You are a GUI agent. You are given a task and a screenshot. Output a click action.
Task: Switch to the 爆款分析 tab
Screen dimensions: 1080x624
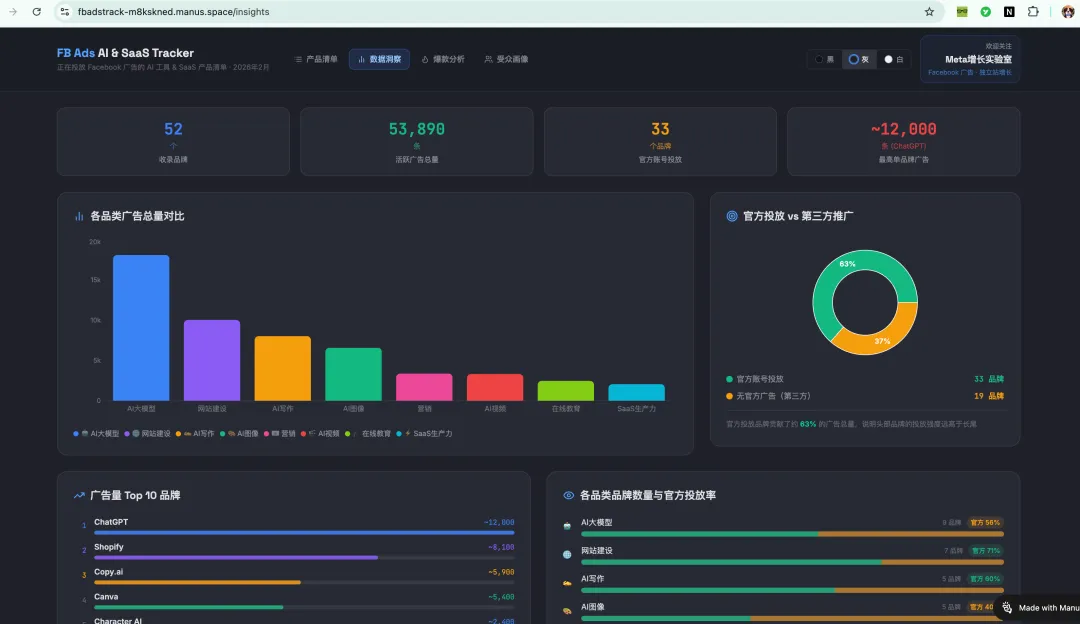pos(443,59)
